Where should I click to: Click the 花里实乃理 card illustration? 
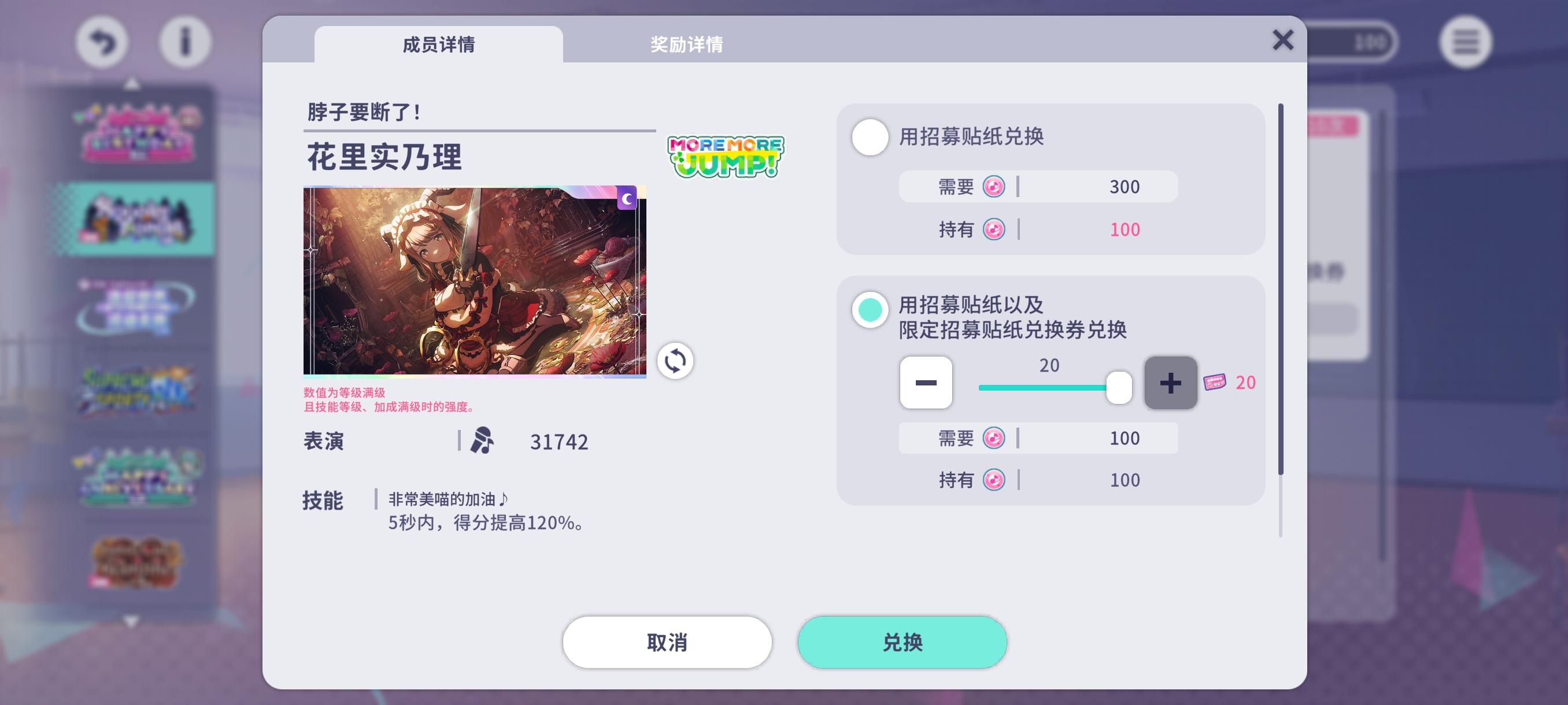click(x=475, y=281)
